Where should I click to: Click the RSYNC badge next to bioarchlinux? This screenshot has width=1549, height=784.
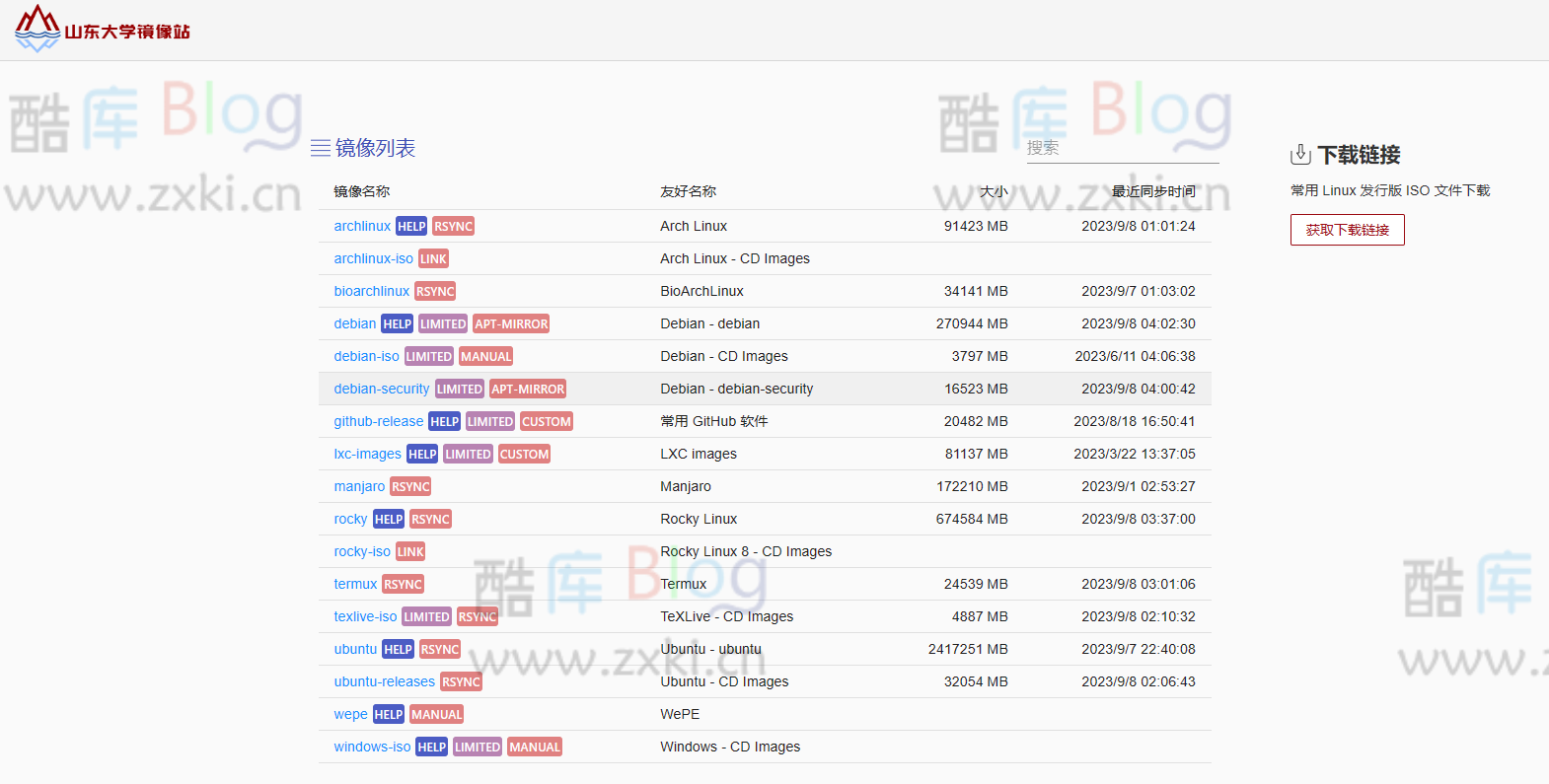435,292
